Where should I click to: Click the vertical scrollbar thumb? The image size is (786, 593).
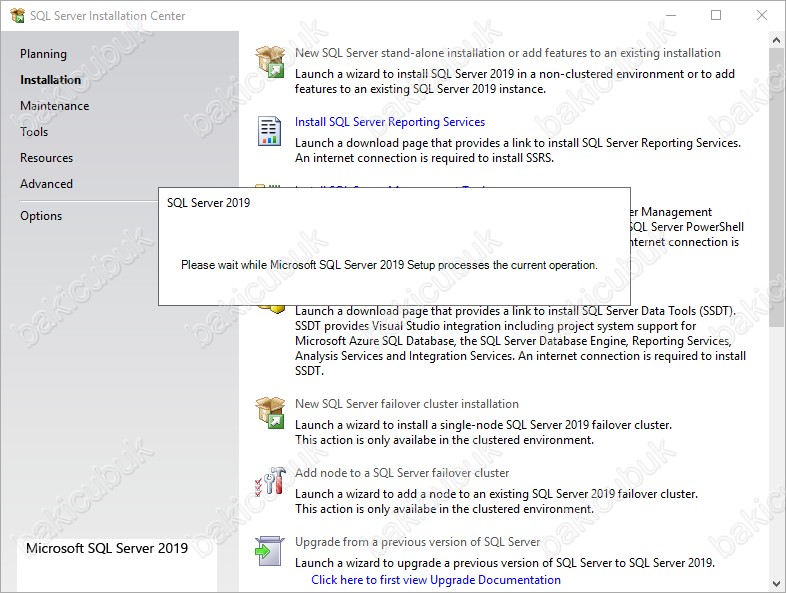tap(776, 187)
